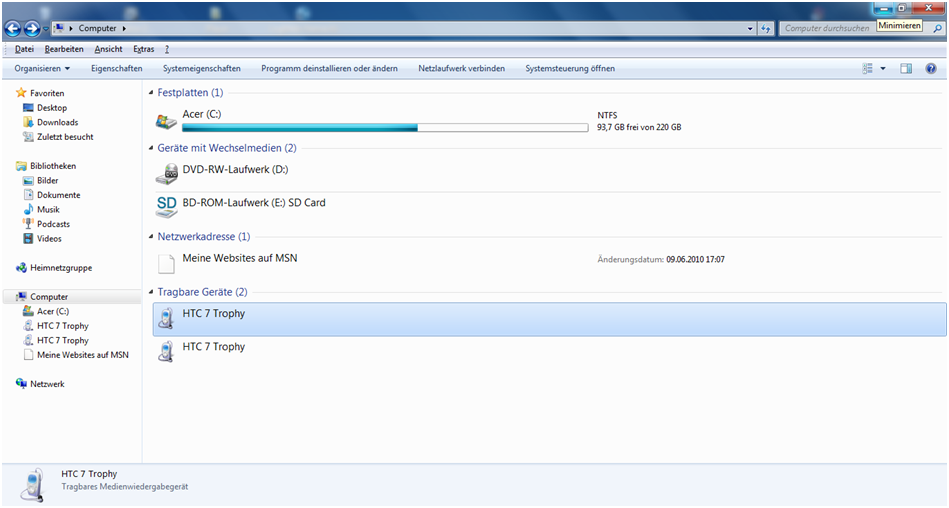The width and height of the screenshot is (949, 508).
Task: Open the Ansicht menu
Action: coord(108,49)
